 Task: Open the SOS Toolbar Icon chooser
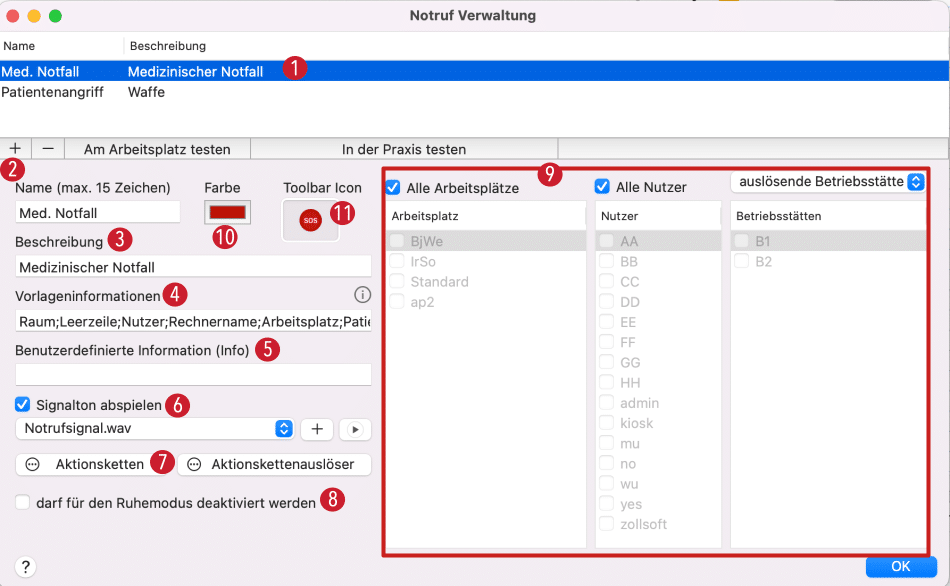[x=310, y=221]
